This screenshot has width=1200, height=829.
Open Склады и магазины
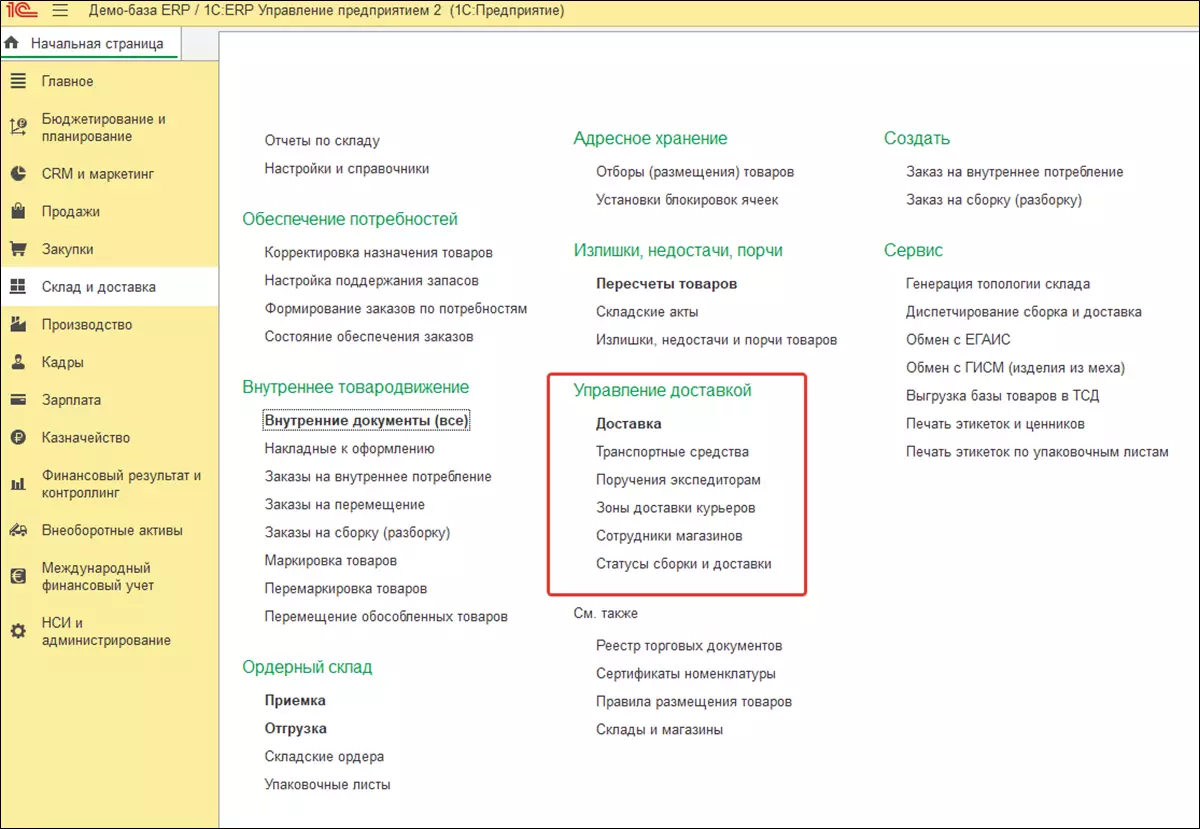coord(659,730)
